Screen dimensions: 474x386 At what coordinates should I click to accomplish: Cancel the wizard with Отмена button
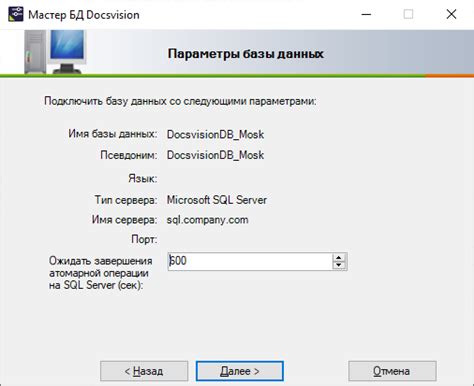[392, 371]
